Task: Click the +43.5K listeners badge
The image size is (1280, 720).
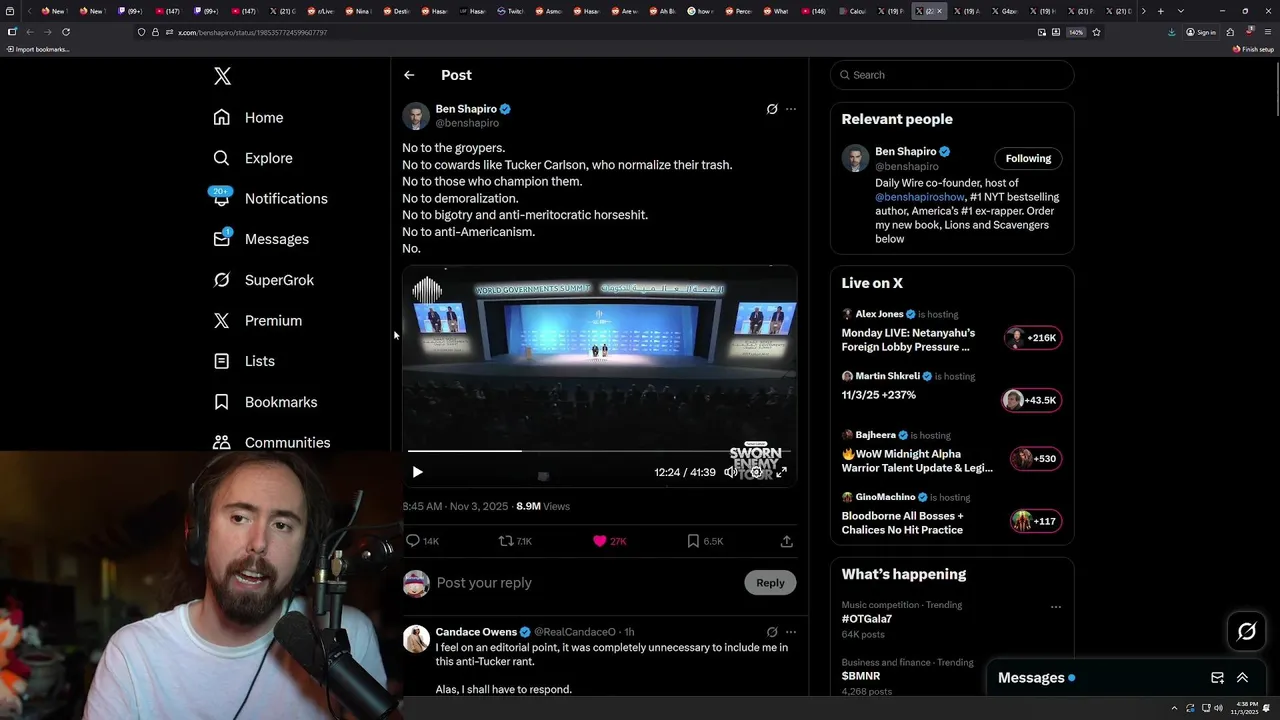Action: pyautogui.click(x=1032, y=400)
